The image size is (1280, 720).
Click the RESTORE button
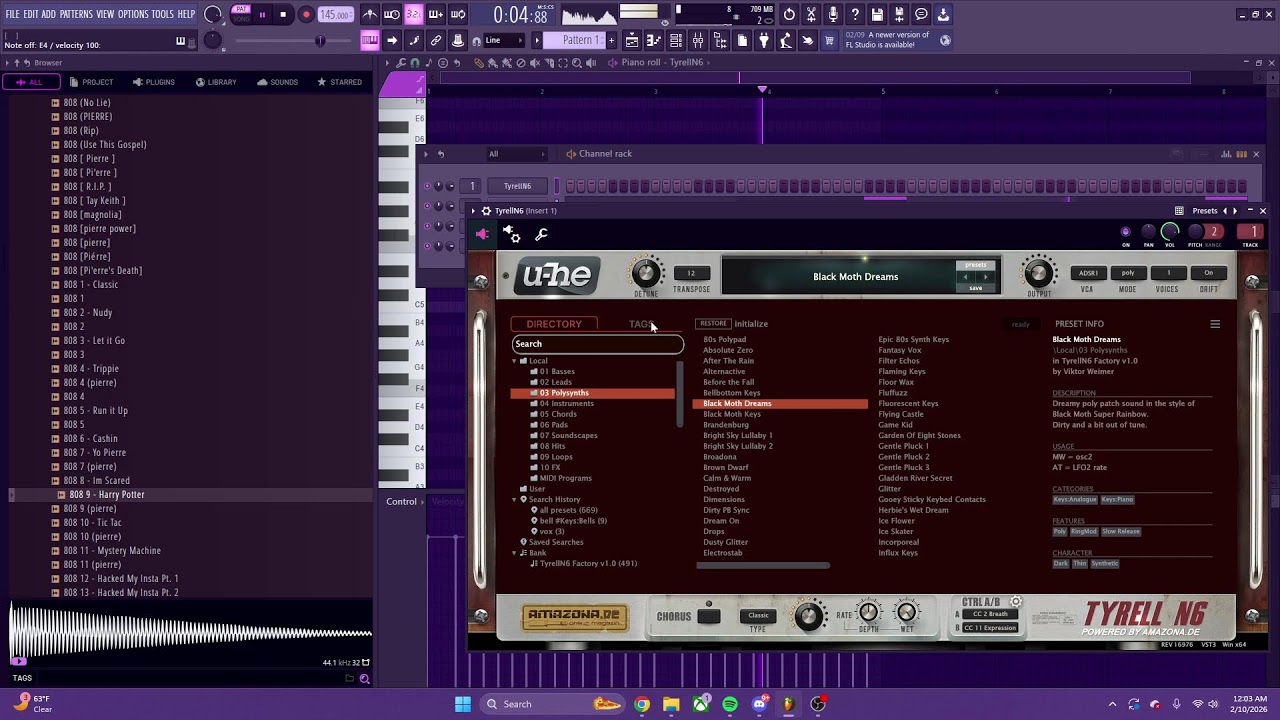click(713, 324)
